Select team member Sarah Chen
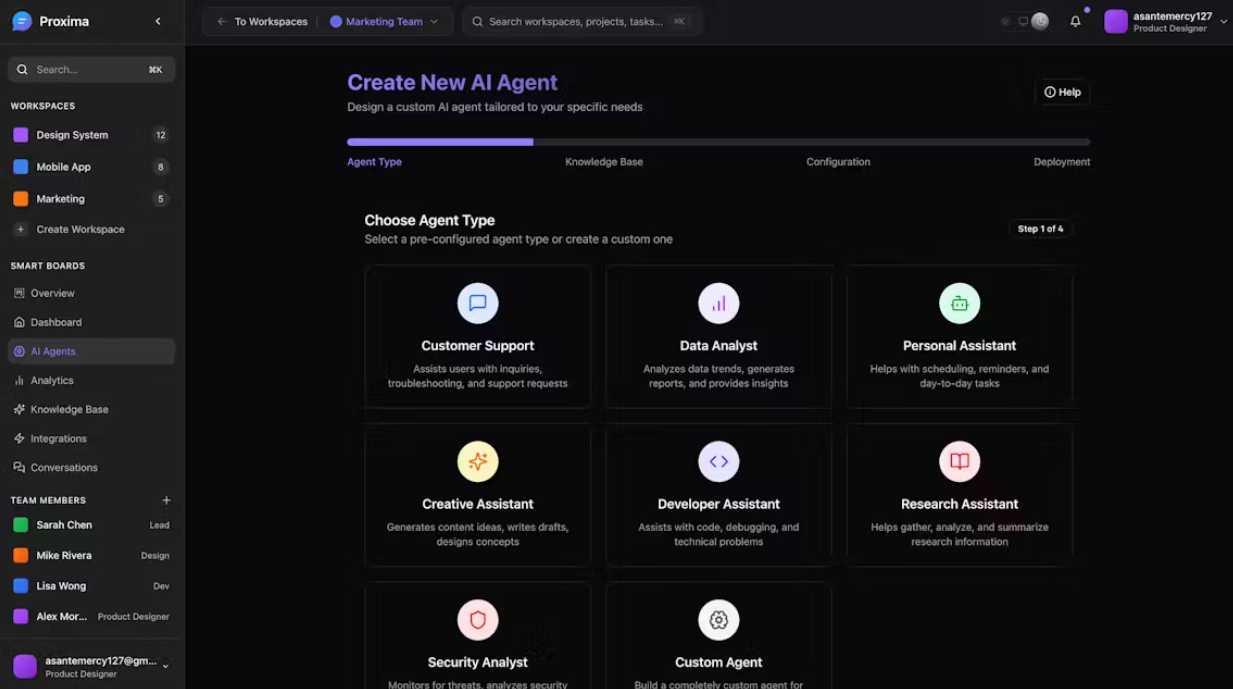The image size is (1233, 689). (91, 525)
